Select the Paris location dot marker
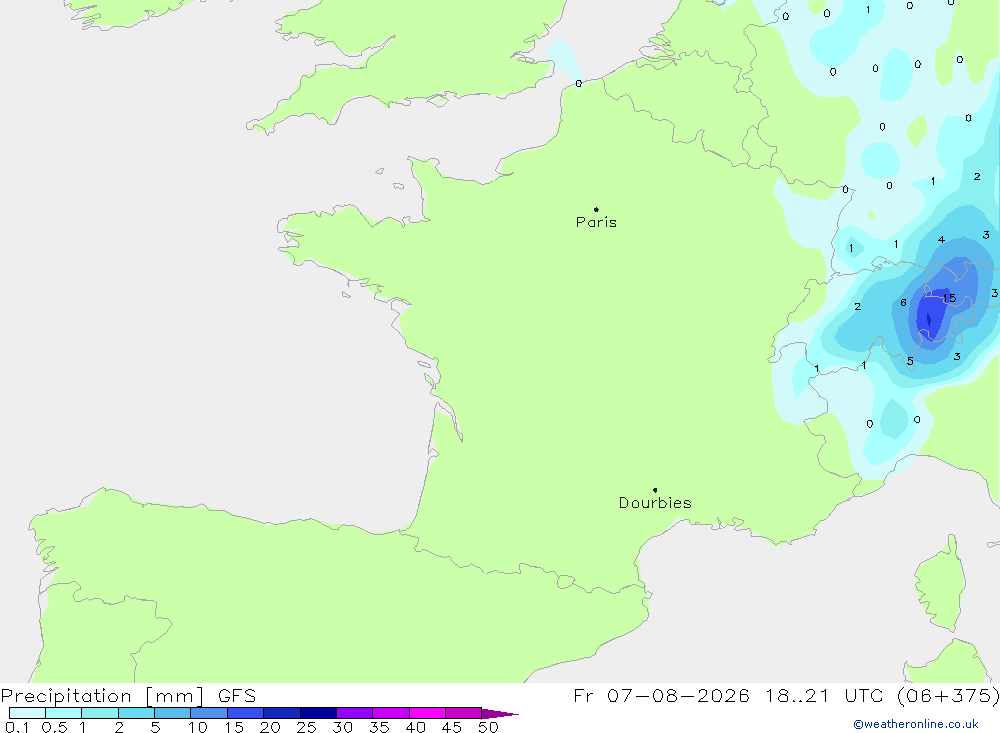 pos(596,209)
